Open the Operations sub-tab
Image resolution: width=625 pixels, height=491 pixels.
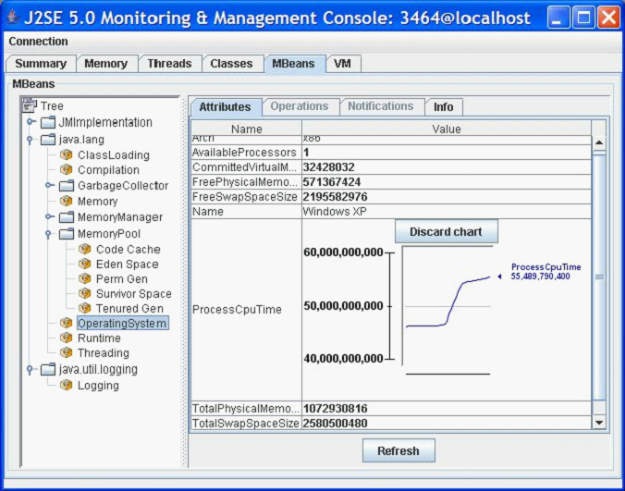pyautogui.click(x=299, y=106)
